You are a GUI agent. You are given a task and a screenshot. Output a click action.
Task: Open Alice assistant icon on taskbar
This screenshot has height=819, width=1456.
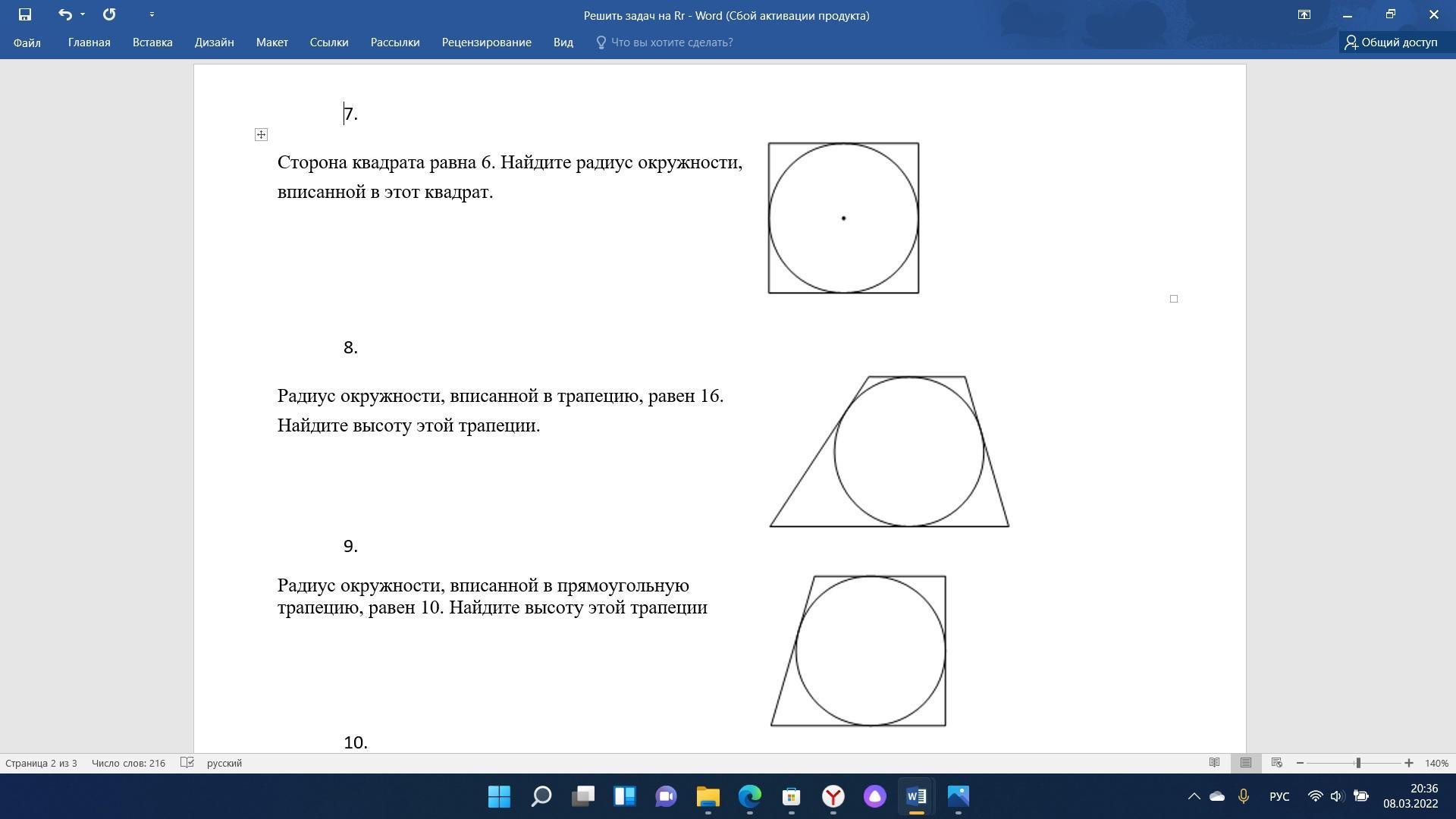click(x=875, y=796)
